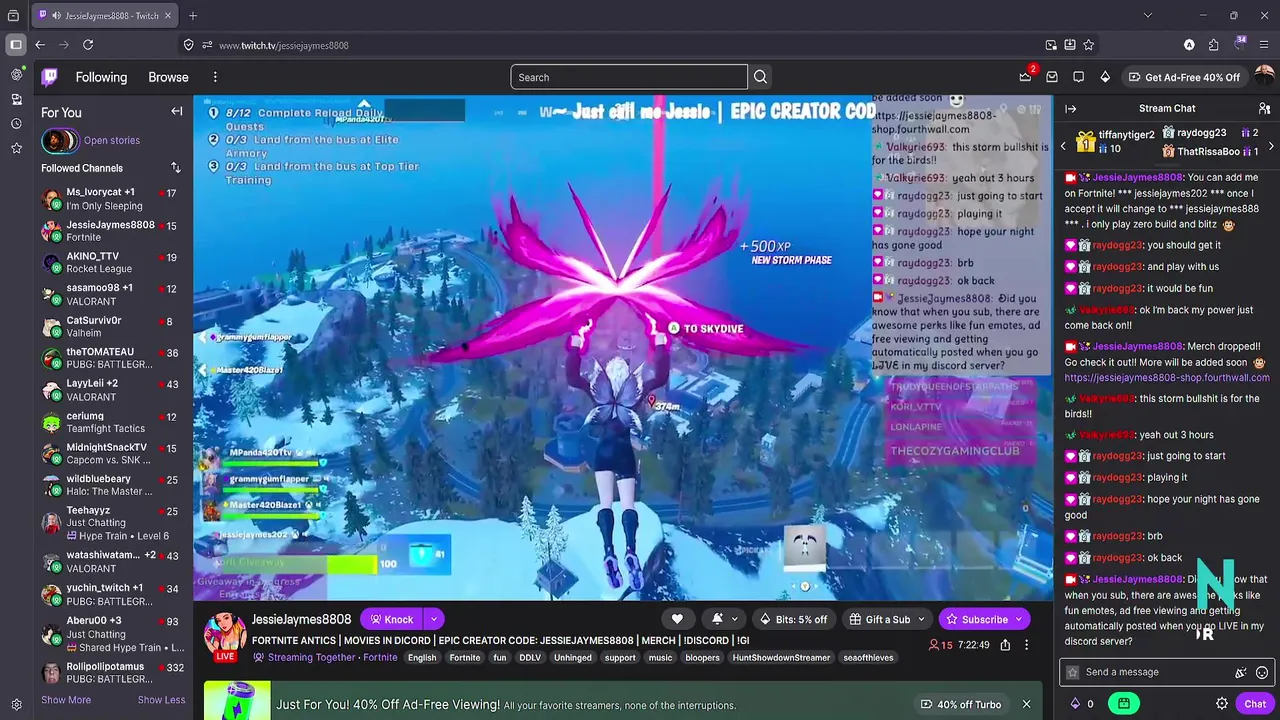Image resolution: width=1280 pixels, height=720 pixels.
Task: Click the 40% off Turbo button
Action: pos(961,704)
